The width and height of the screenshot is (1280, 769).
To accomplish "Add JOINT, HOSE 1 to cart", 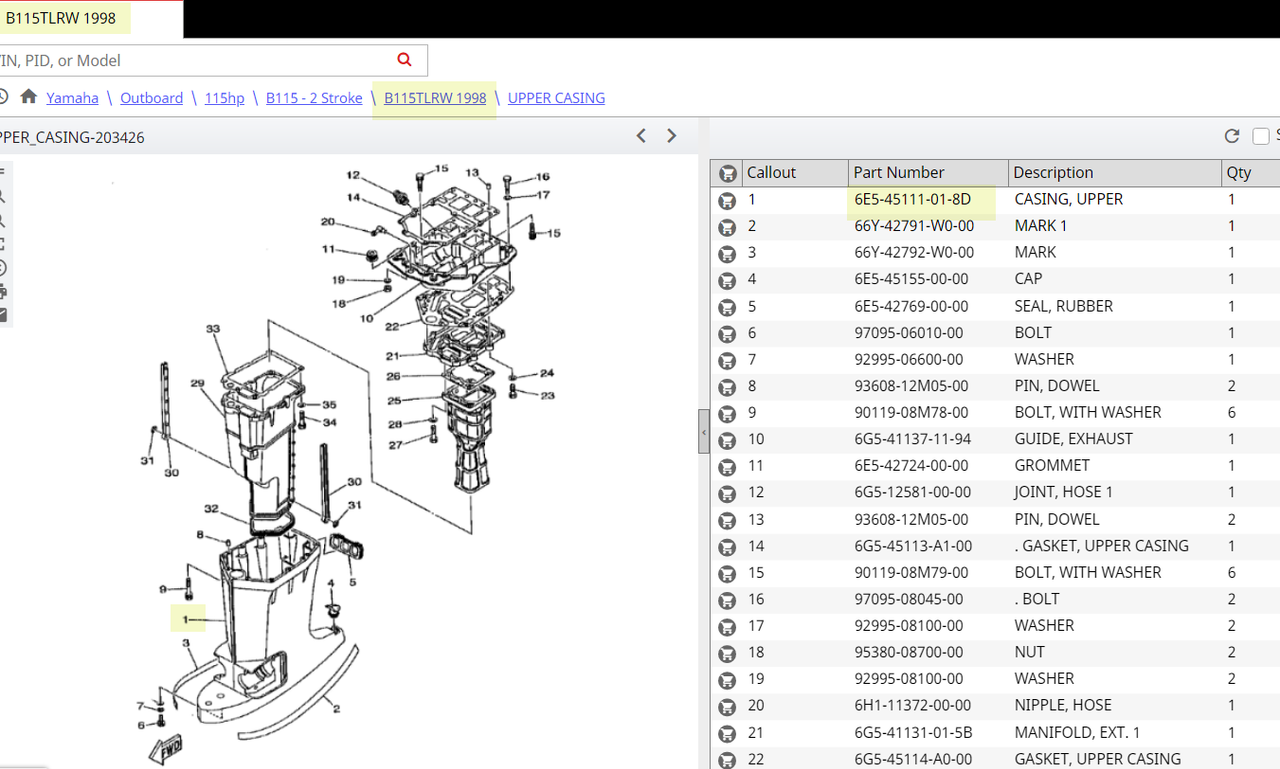I will [x=727, y=493].
